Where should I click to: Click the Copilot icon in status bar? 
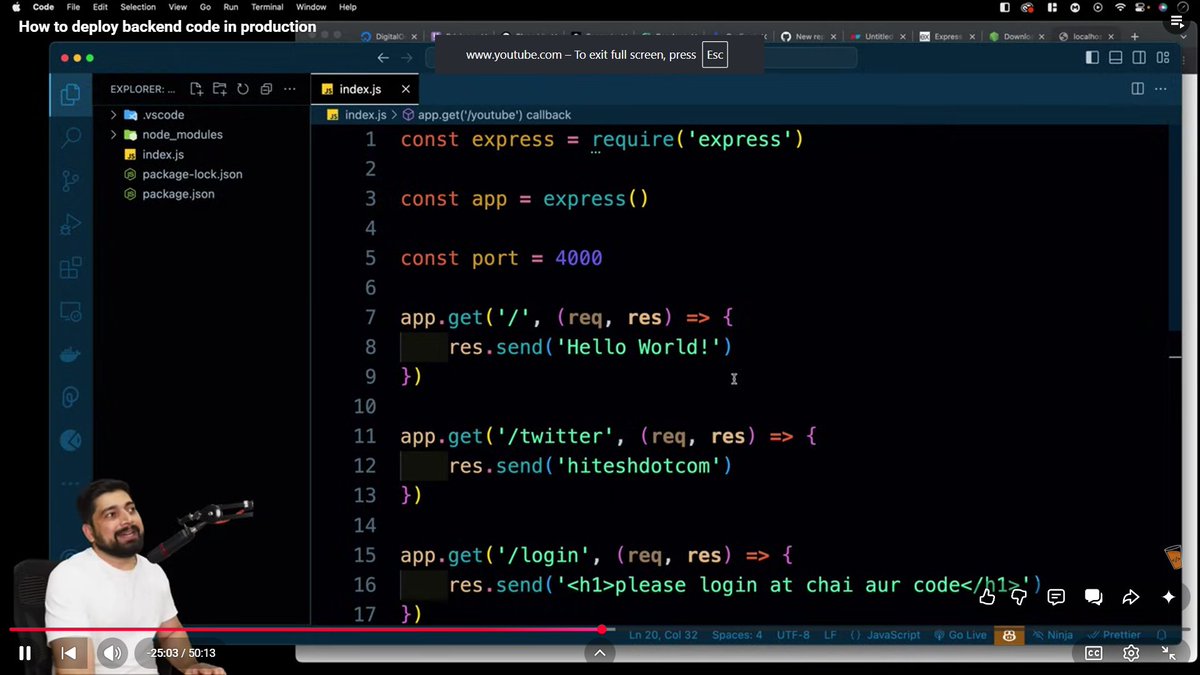coord(1010,635)
